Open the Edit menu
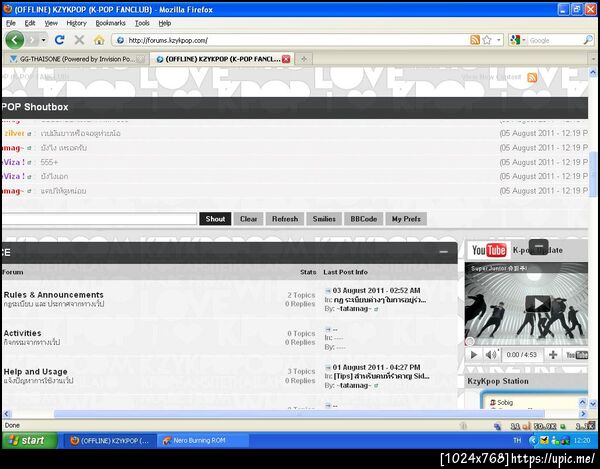 pos(30,23)
